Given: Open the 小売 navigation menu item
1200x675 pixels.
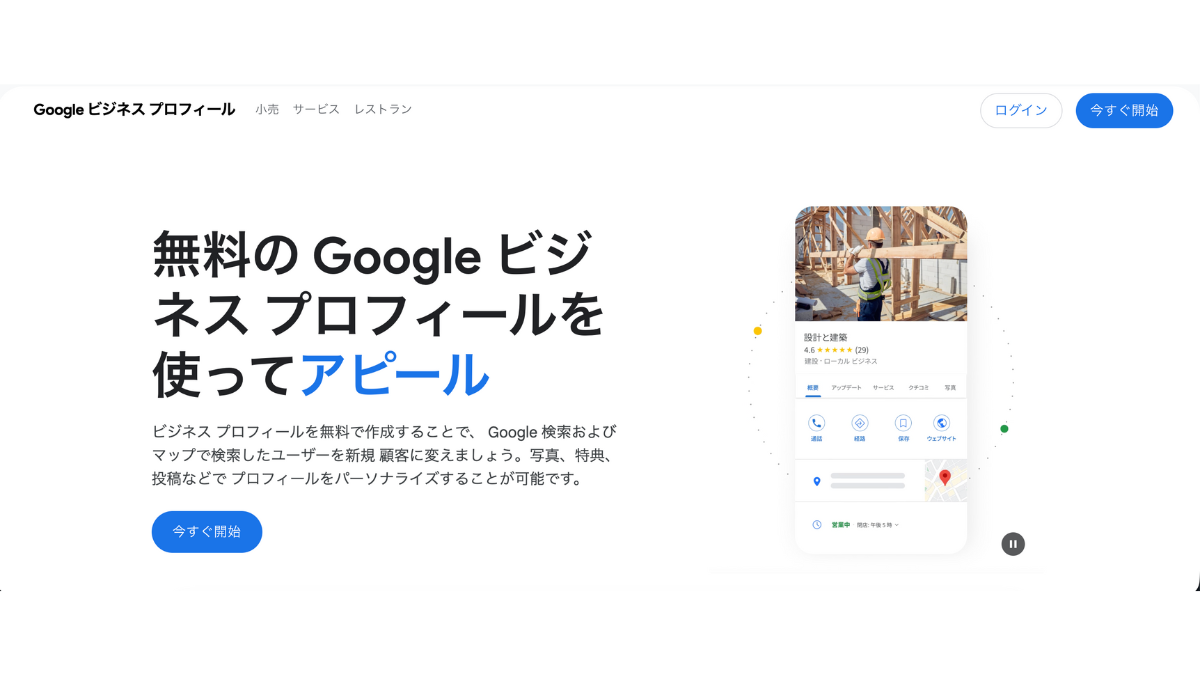Looking at the screenshot, I should pos(268,109).
